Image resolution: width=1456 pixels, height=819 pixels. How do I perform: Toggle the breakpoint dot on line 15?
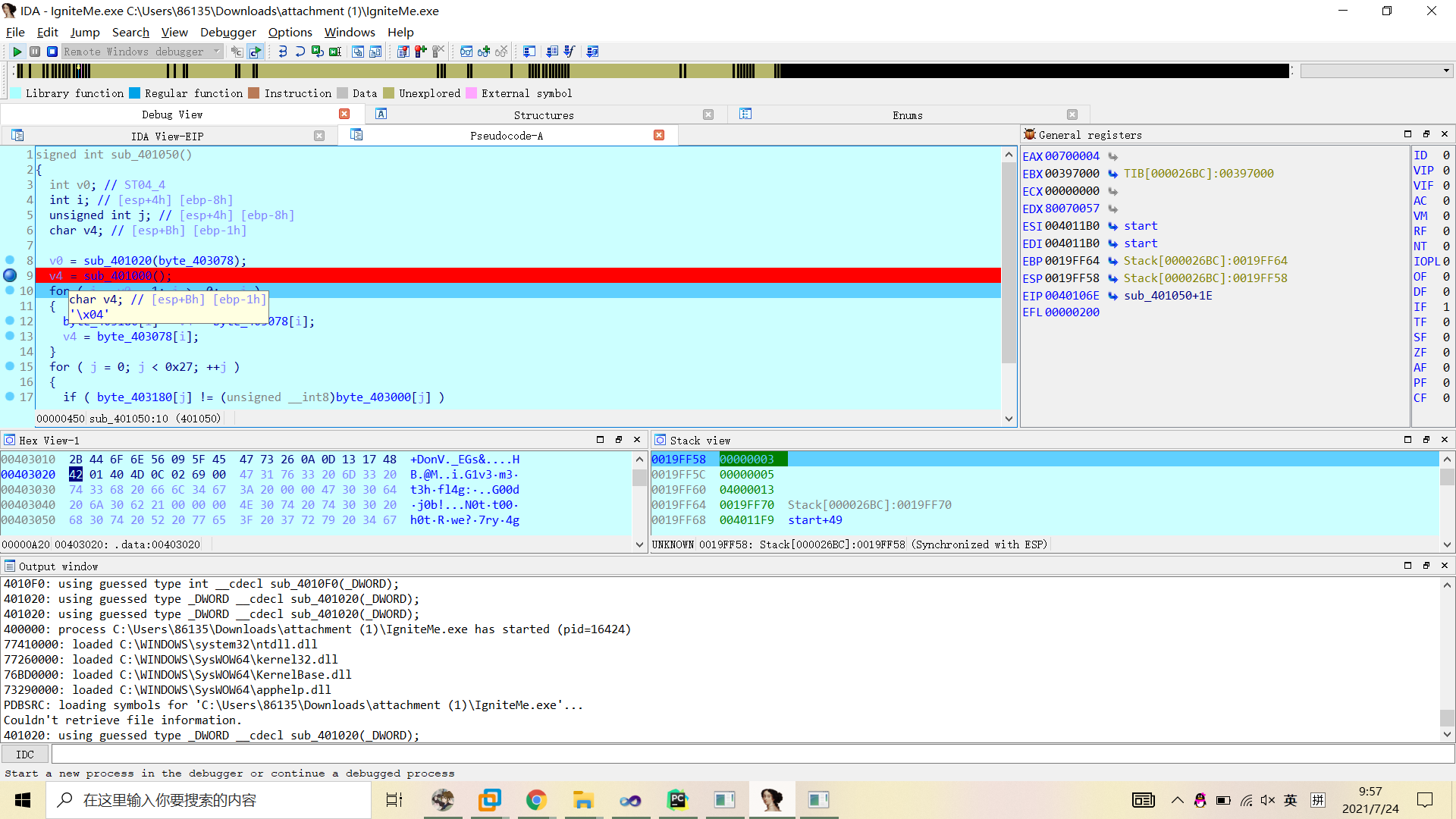click(10, 366)
